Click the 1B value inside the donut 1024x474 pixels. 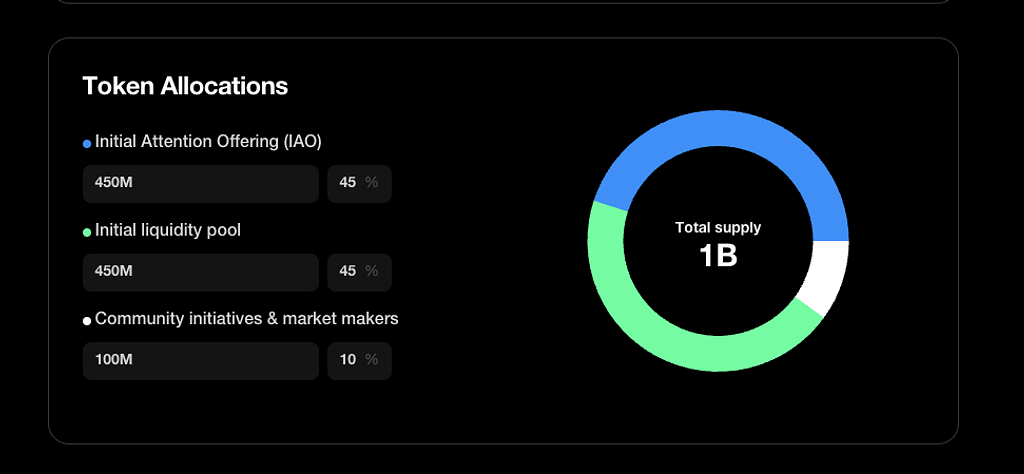[x=718, y=256]
